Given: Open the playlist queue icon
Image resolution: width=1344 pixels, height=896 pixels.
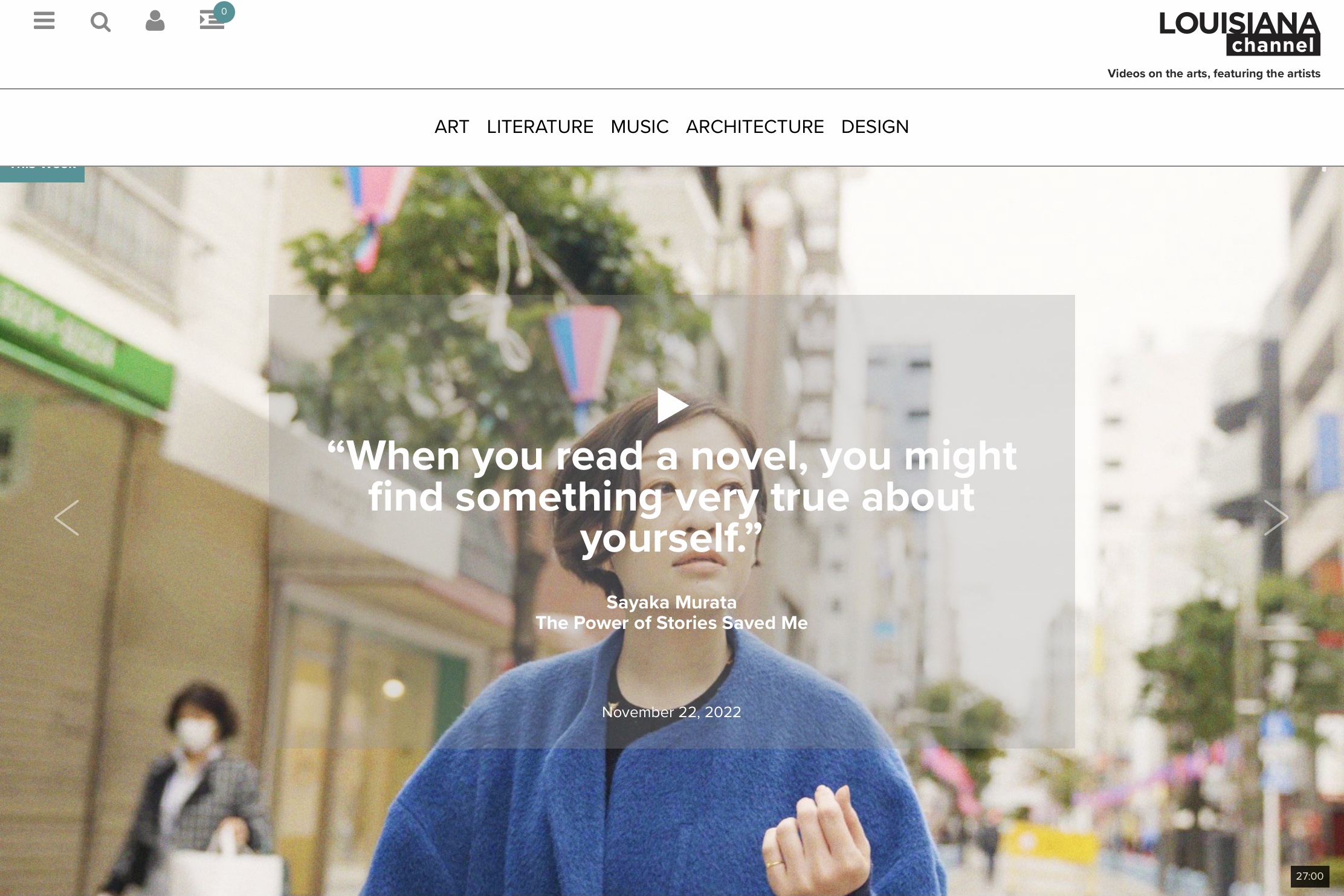Looking at the screenshot, I should click(212, 21).
